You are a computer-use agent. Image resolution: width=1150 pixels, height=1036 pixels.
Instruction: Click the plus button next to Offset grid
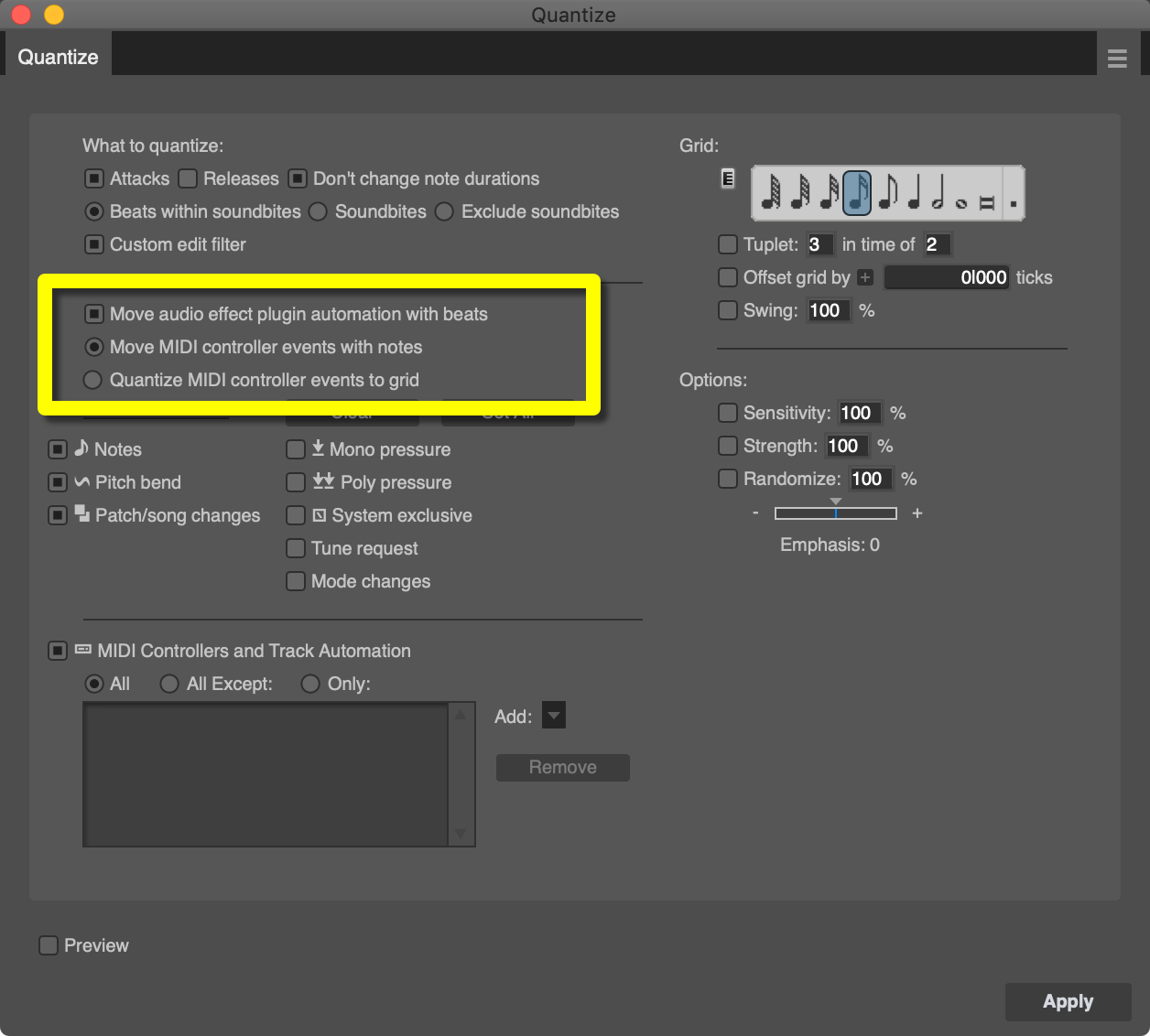864,277
